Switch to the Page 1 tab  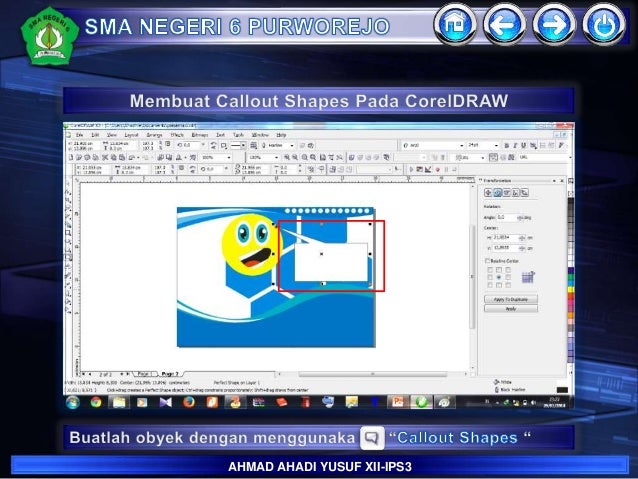tap(144, 374)
